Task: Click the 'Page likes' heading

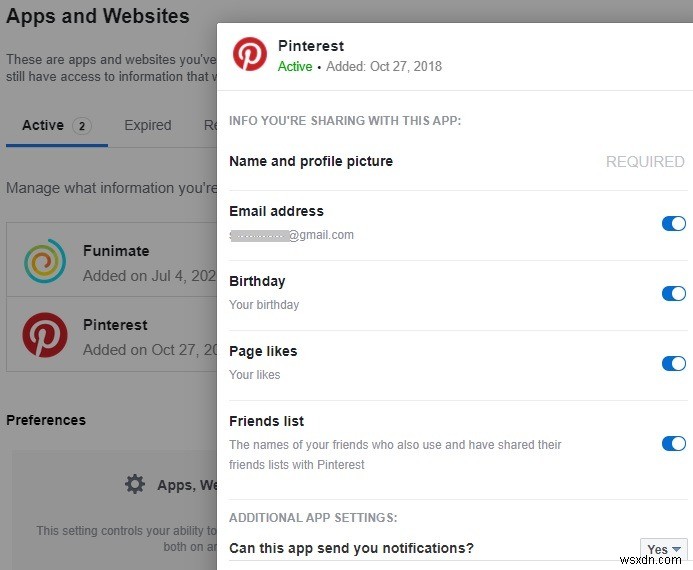Action: click(263, 351)
